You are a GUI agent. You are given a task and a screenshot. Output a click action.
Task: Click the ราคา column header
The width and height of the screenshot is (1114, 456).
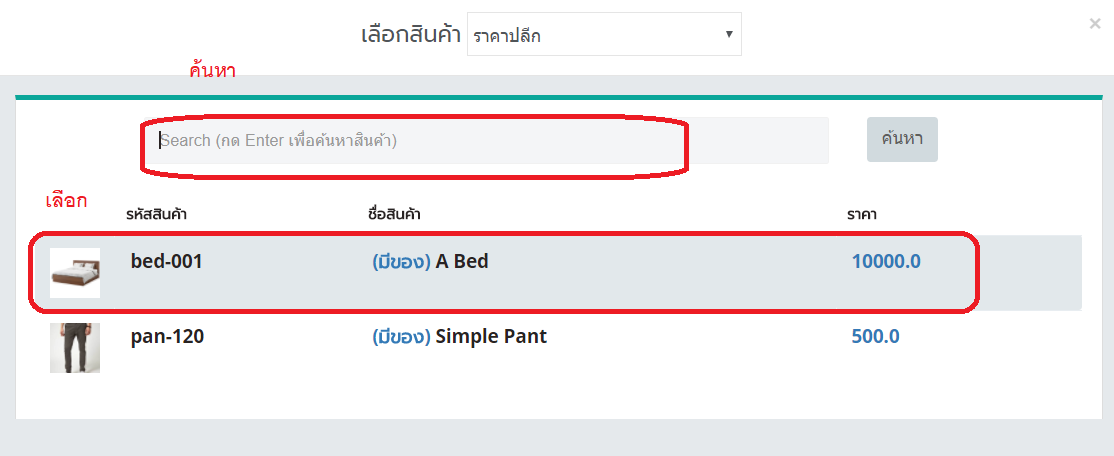[x=861, y=214]
